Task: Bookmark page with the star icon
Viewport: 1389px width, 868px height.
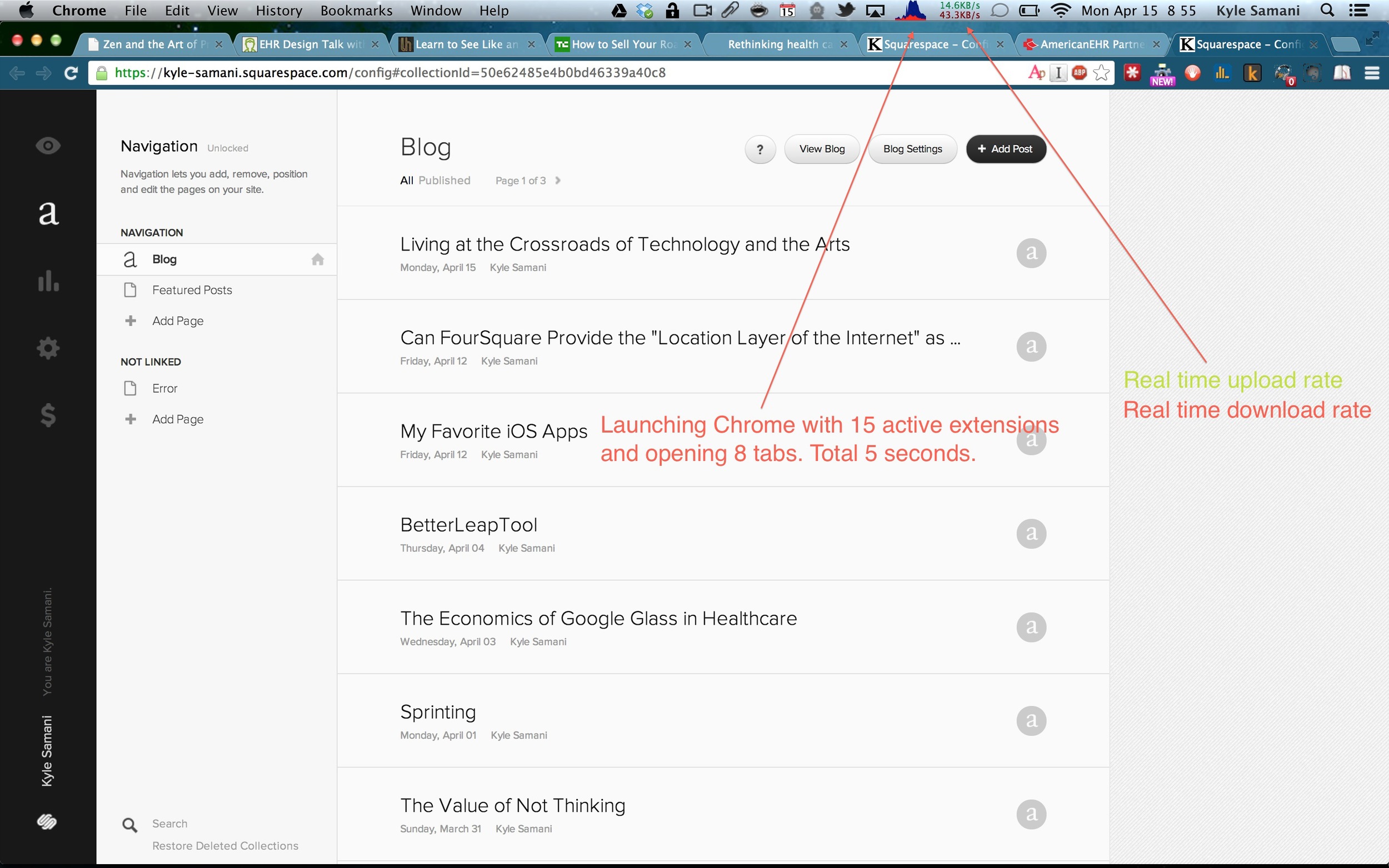Action: (1101, 73)
